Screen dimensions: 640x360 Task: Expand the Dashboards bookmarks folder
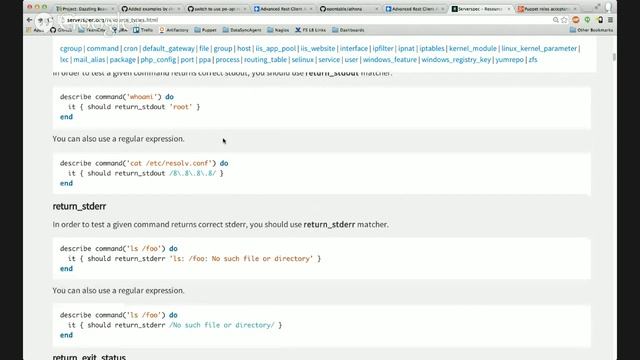tap(348, 30)
